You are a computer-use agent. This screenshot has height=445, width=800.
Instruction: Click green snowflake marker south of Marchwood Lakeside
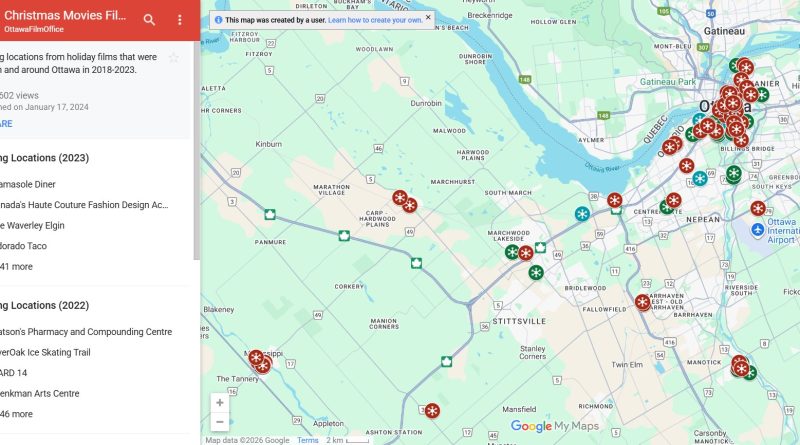pyautogui.click(x=536, y=273)
